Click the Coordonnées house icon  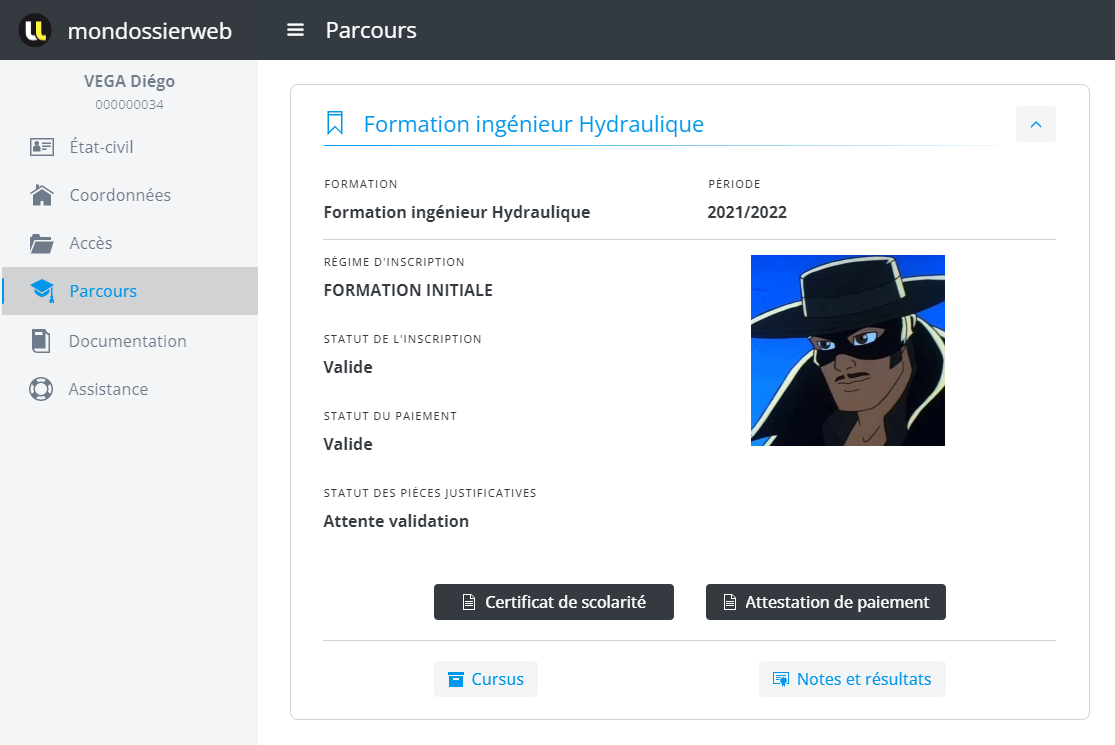click(x=41, y=195)
